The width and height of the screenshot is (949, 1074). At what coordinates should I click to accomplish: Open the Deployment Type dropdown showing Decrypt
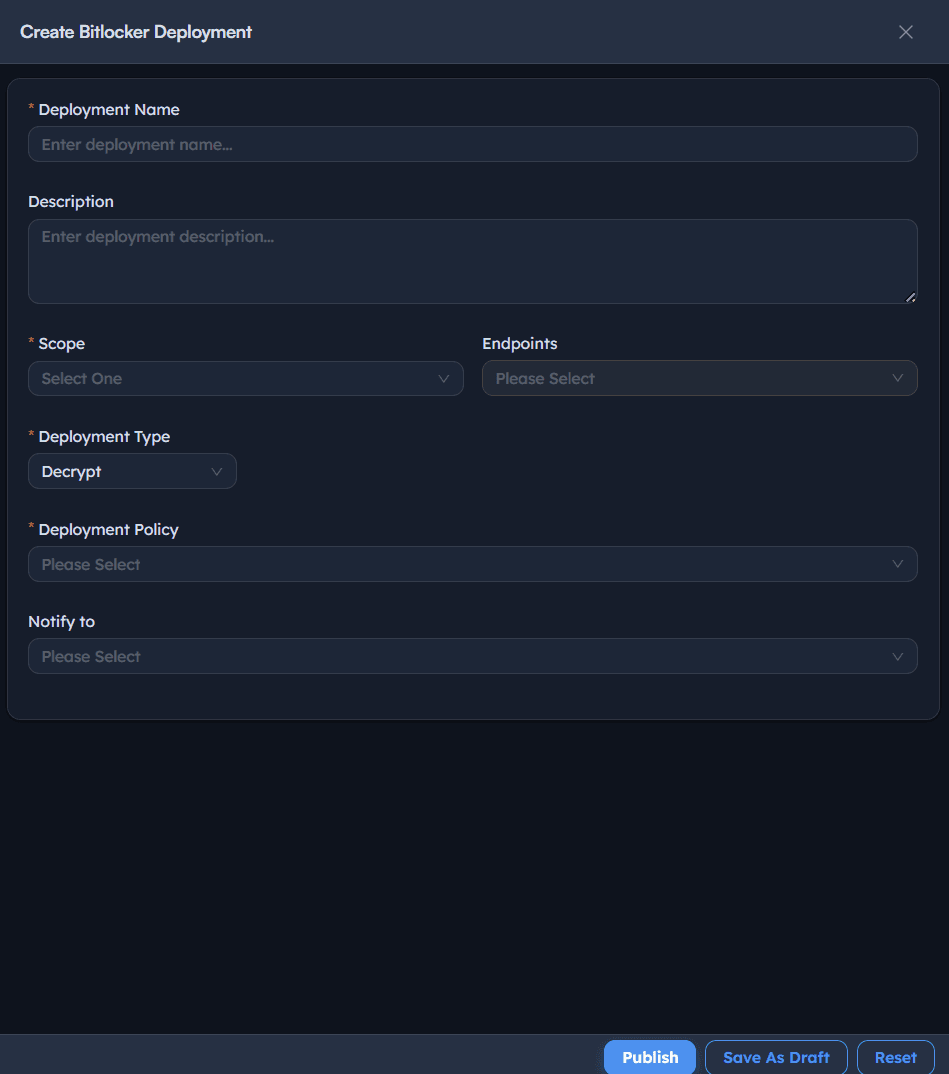132,471
